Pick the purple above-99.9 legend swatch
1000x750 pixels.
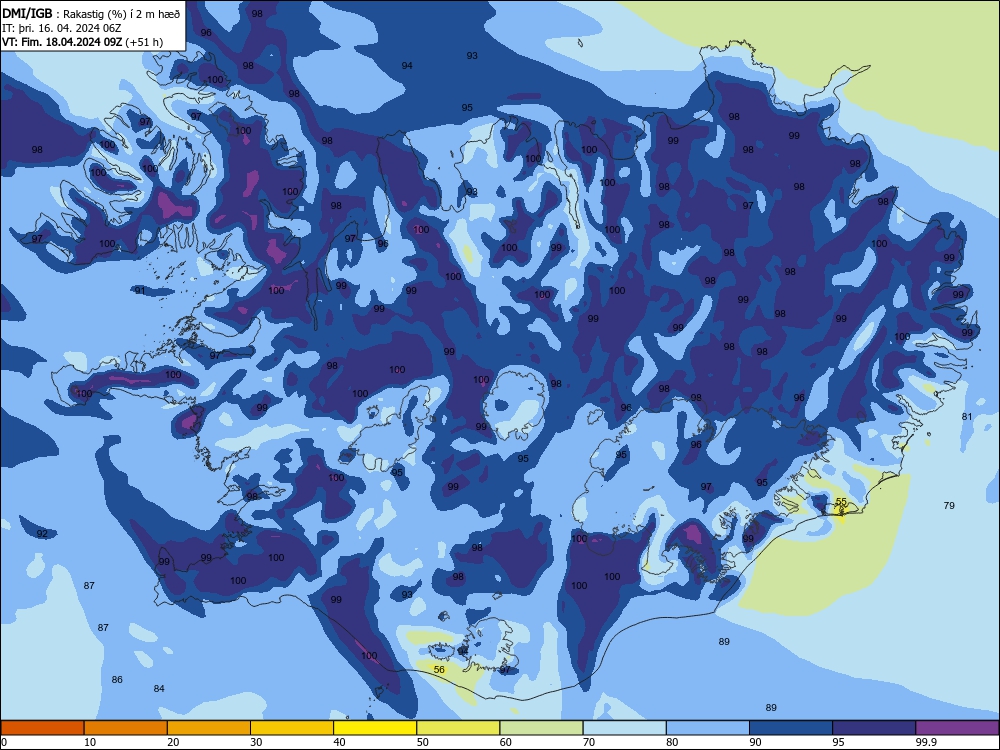tap(957, 728)
